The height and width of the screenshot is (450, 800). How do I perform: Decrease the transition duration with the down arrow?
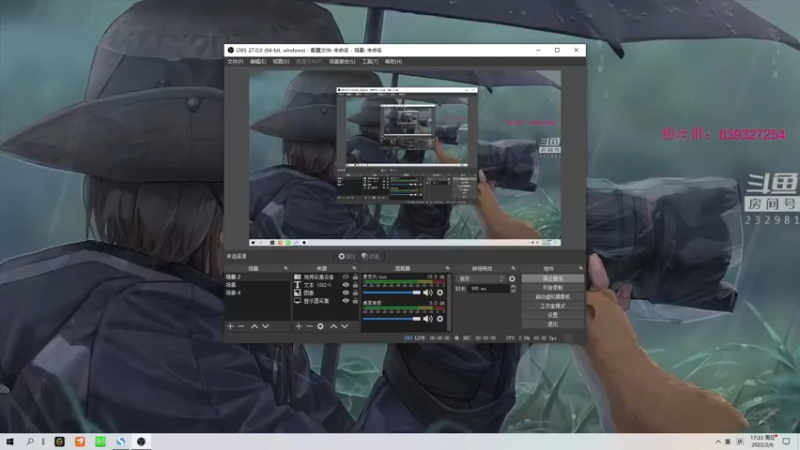pos(513,291)
